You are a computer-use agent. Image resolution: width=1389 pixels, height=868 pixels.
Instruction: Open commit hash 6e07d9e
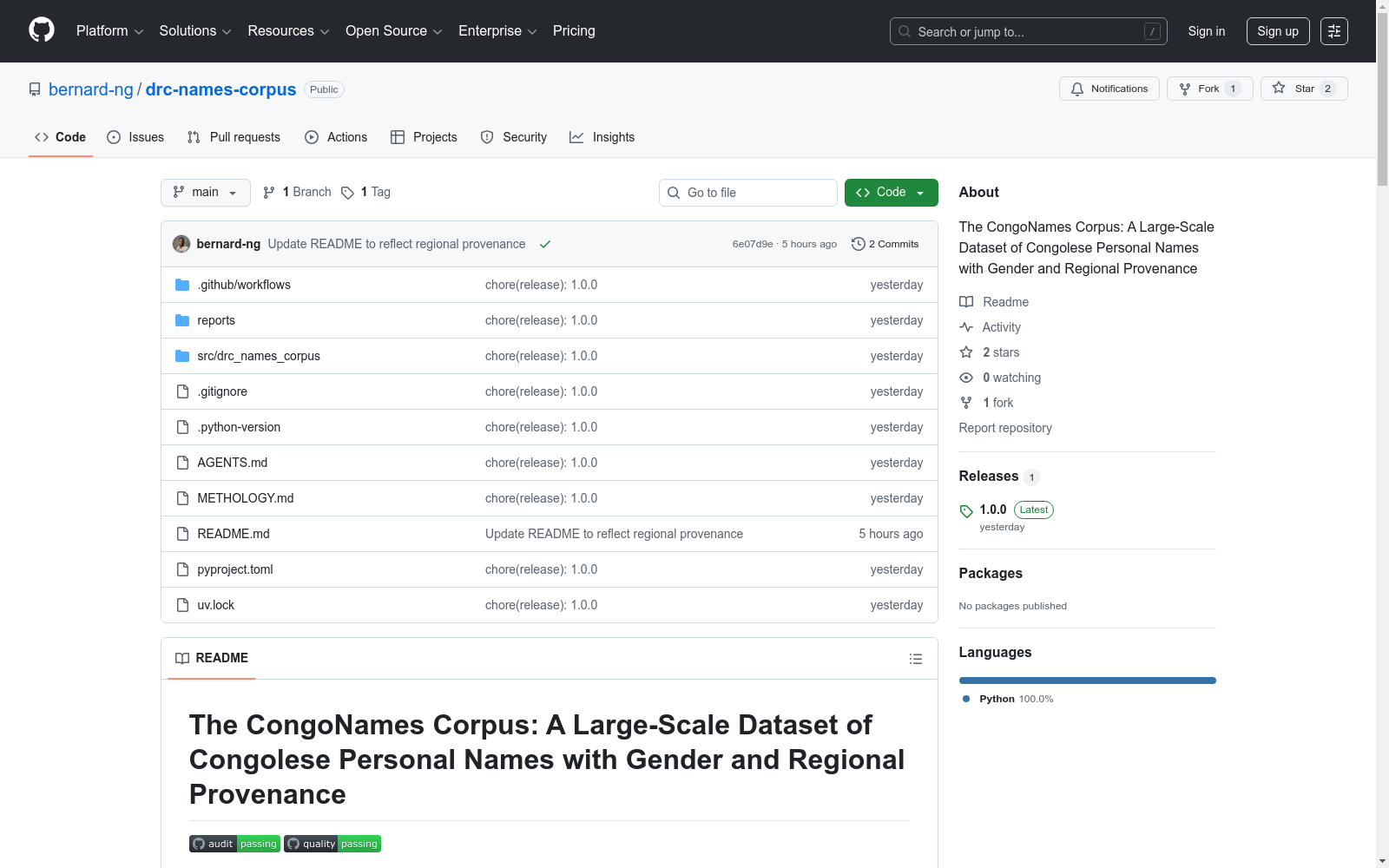[x=753, y=244]
